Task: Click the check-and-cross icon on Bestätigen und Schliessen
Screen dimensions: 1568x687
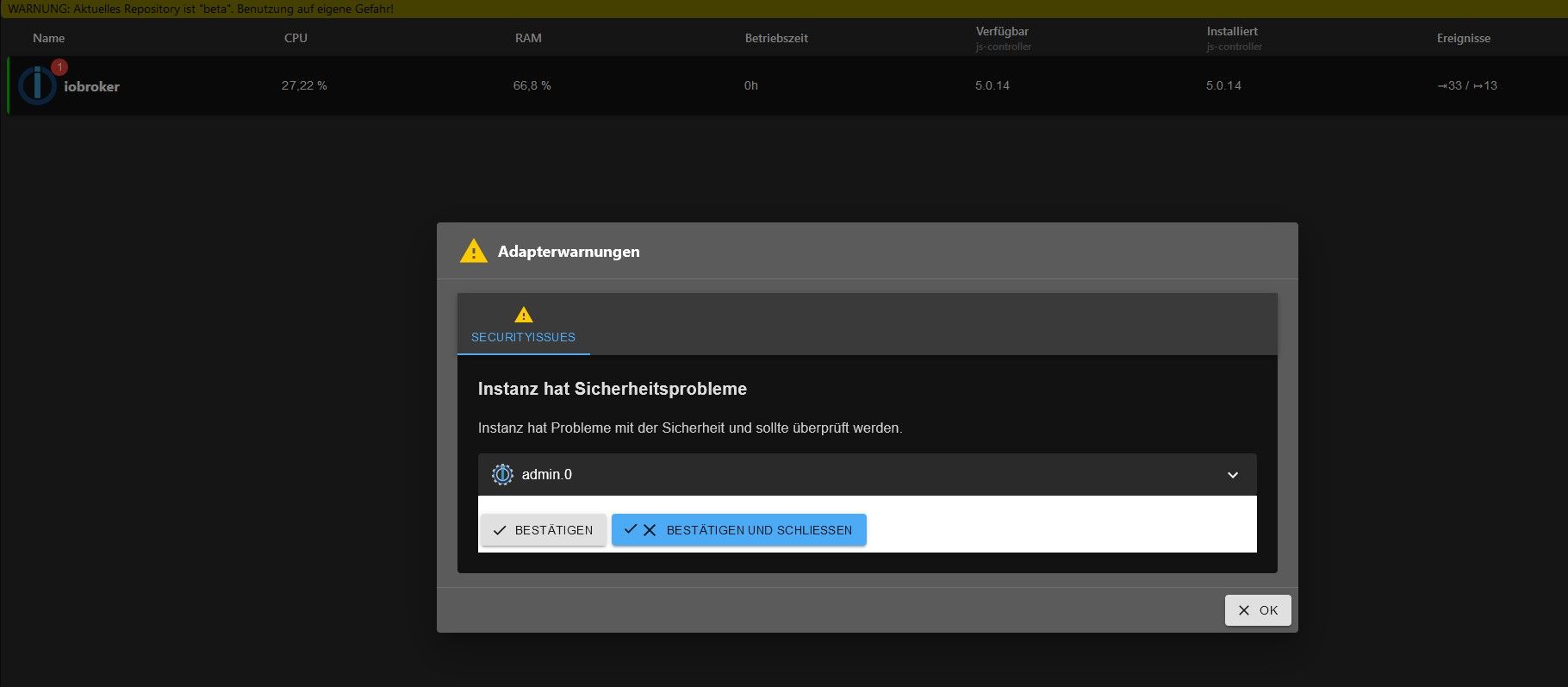Action: pos(640,530)
